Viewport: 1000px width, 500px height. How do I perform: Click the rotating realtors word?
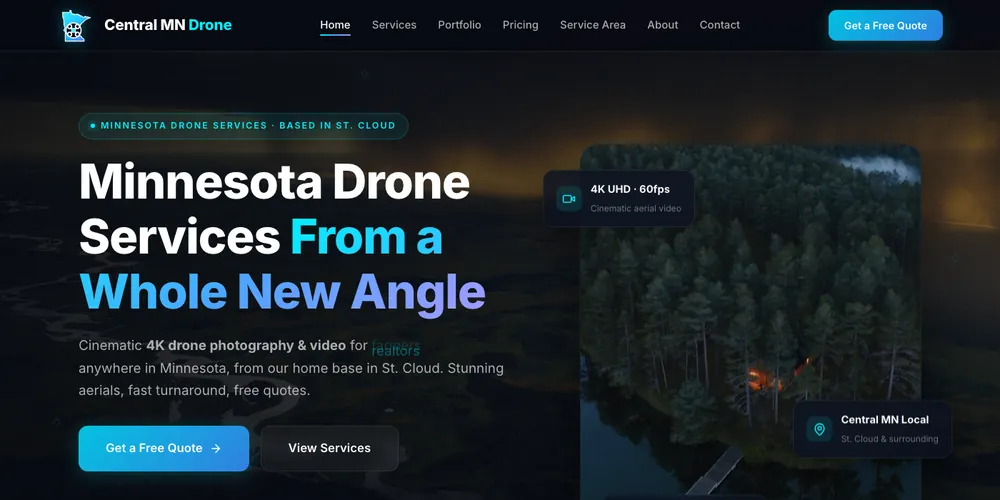[395, 351]
